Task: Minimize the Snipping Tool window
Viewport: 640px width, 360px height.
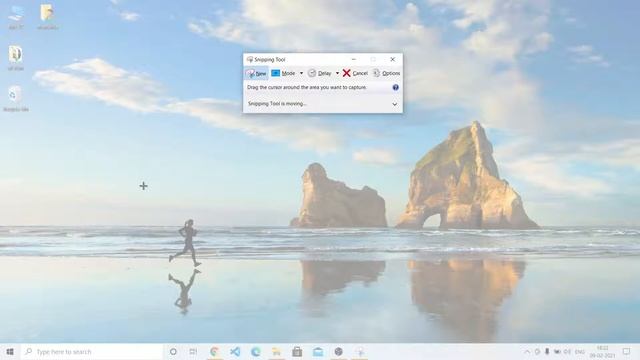Action: 354,60
